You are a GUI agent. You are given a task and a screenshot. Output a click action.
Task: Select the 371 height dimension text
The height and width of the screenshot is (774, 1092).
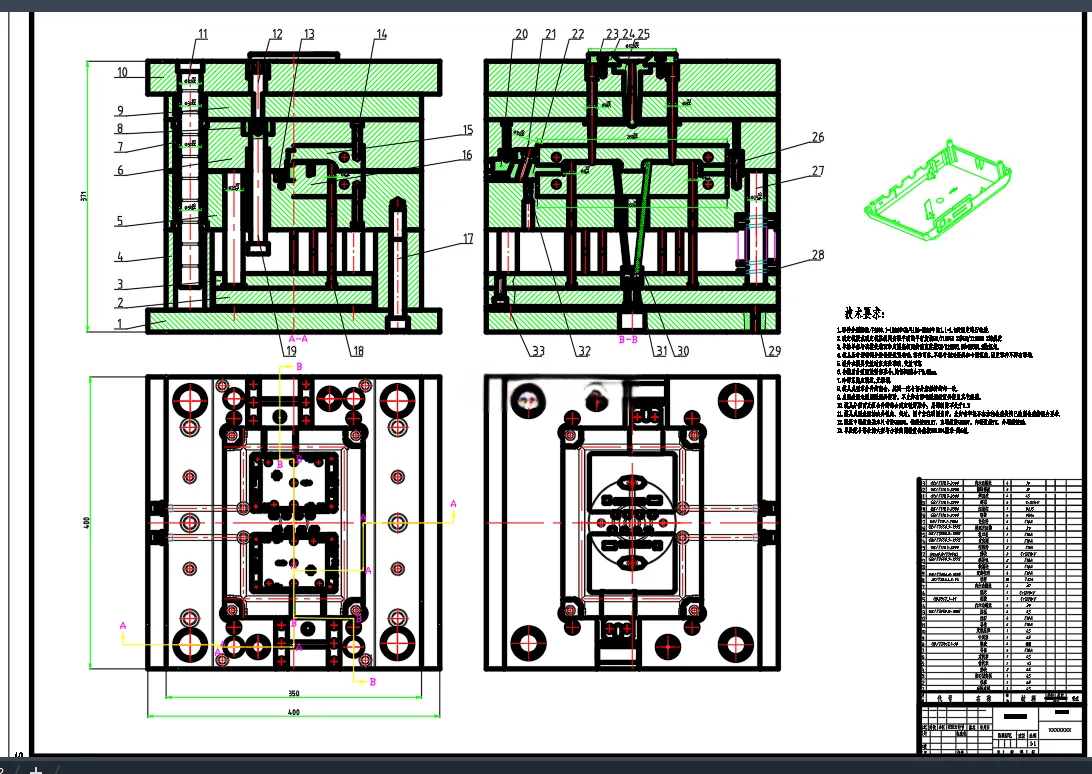[x=84, y=196]
